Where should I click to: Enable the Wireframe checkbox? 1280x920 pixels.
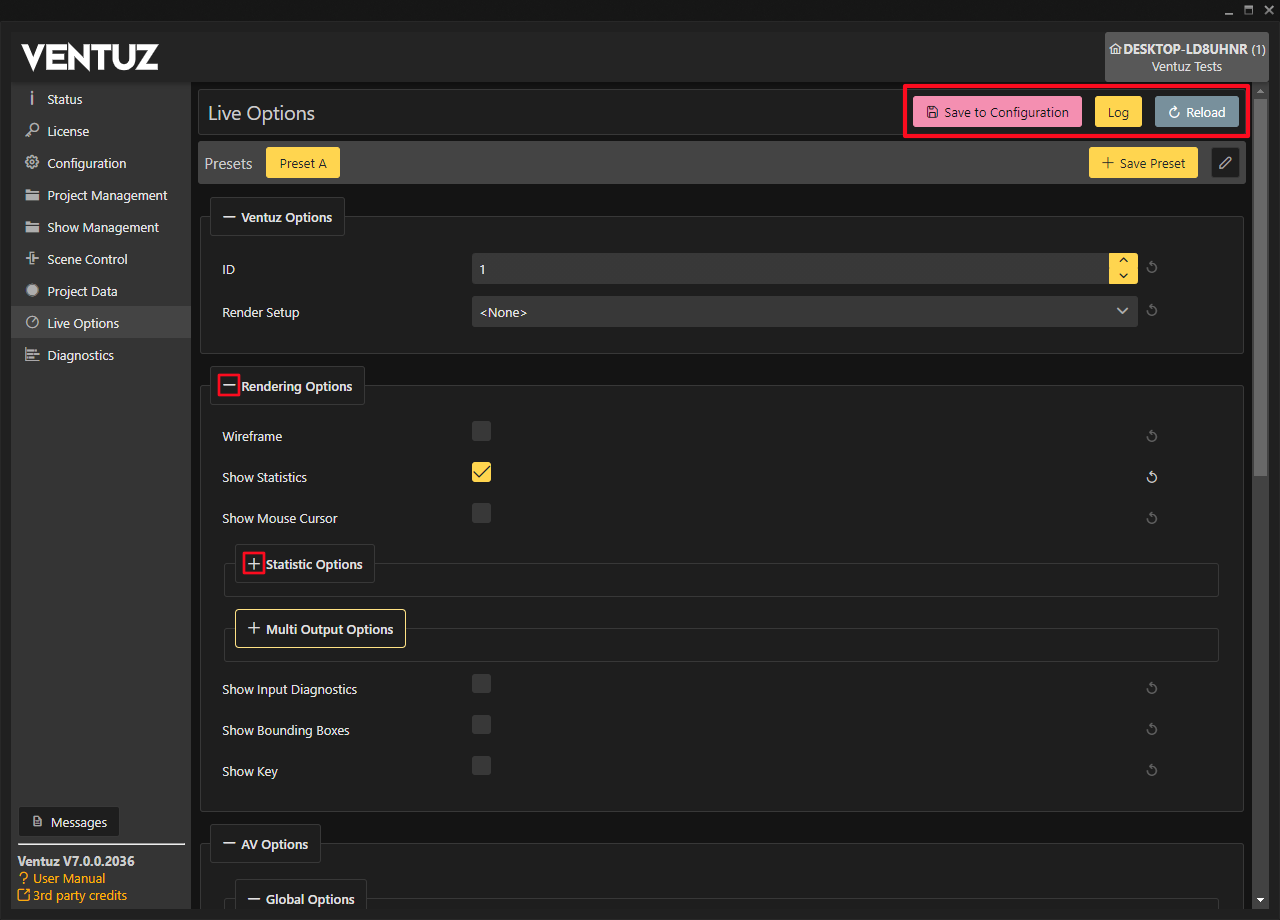click(x=481, y=431)
